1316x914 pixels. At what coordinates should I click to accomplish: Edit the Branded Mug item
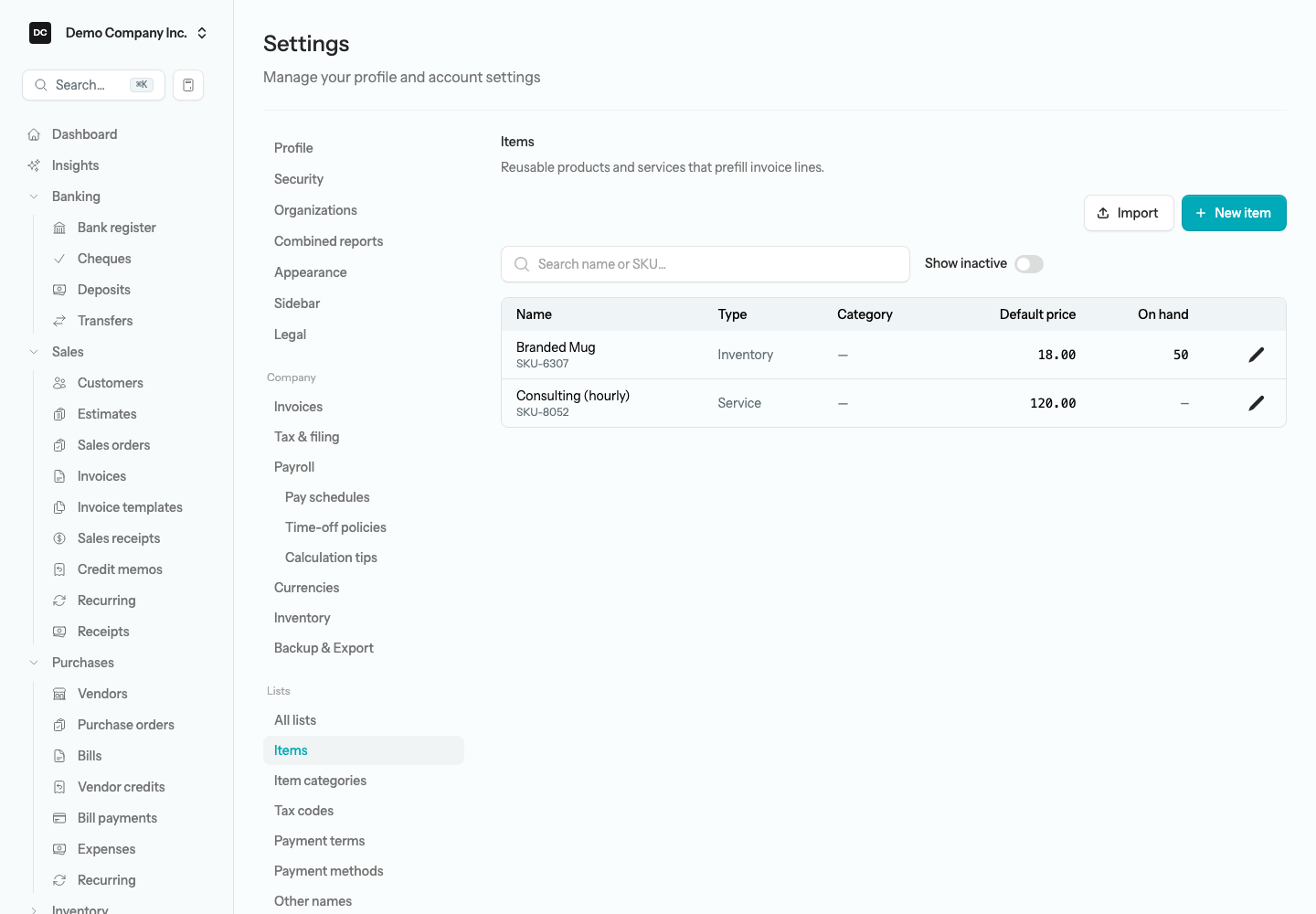(x=1257, y=355)
